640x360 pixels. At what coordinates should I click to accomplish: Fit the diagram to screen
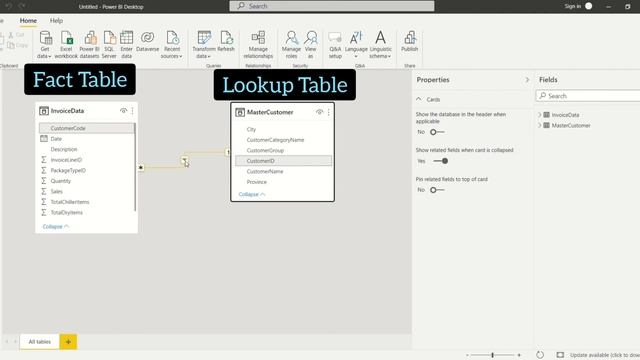click(x=560, y=355)
